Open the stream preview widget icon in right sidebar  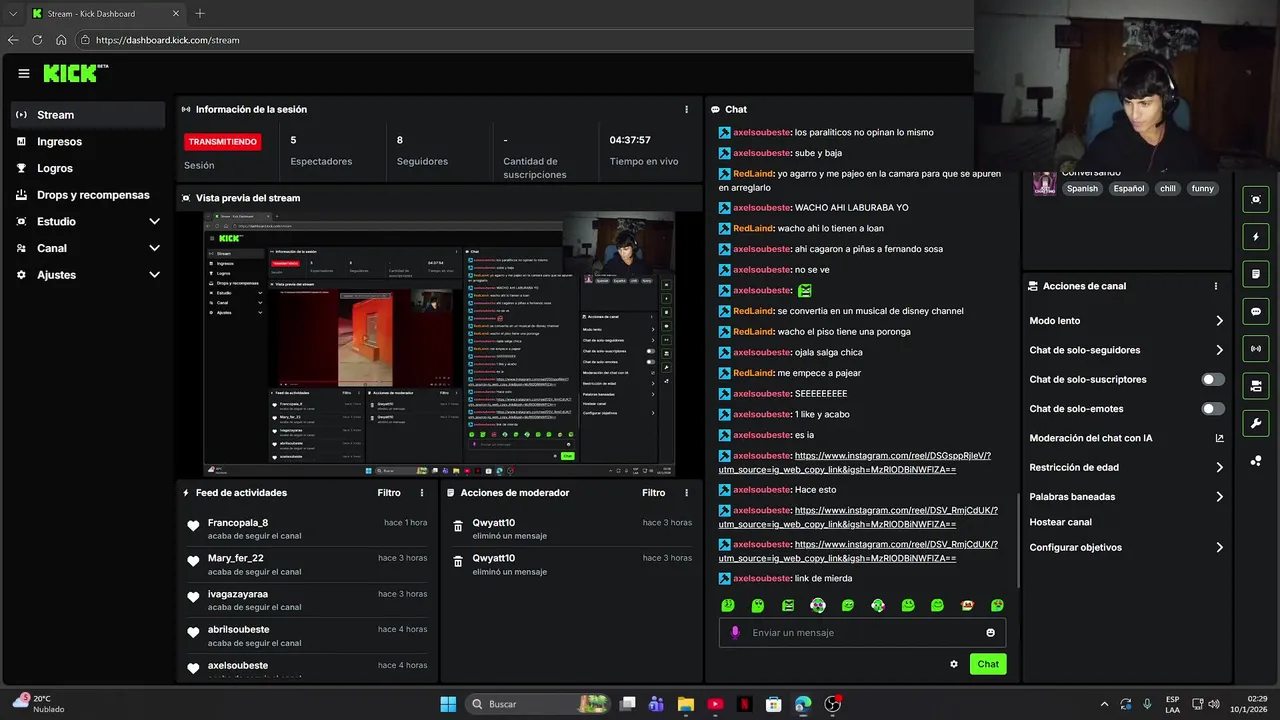(1256, 199)
